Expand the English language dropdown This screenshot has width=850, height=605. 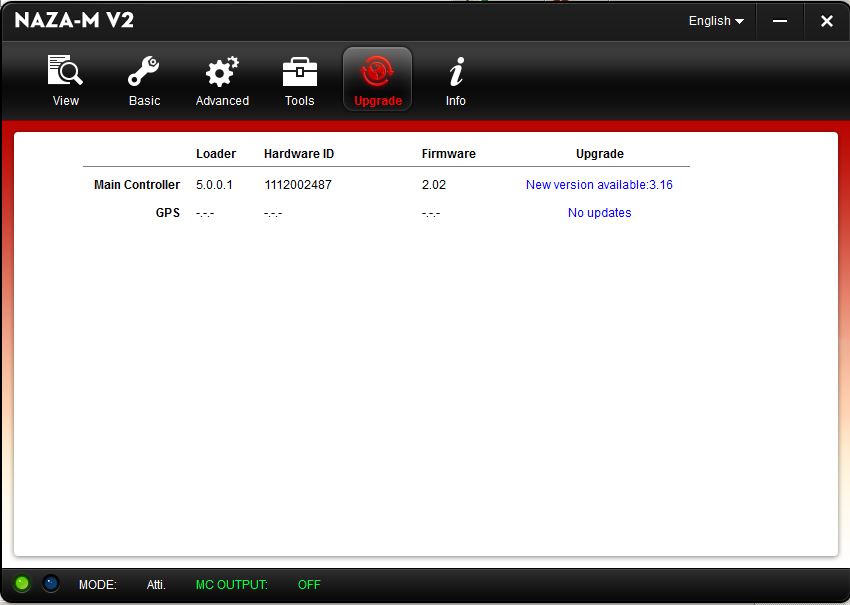716,21
